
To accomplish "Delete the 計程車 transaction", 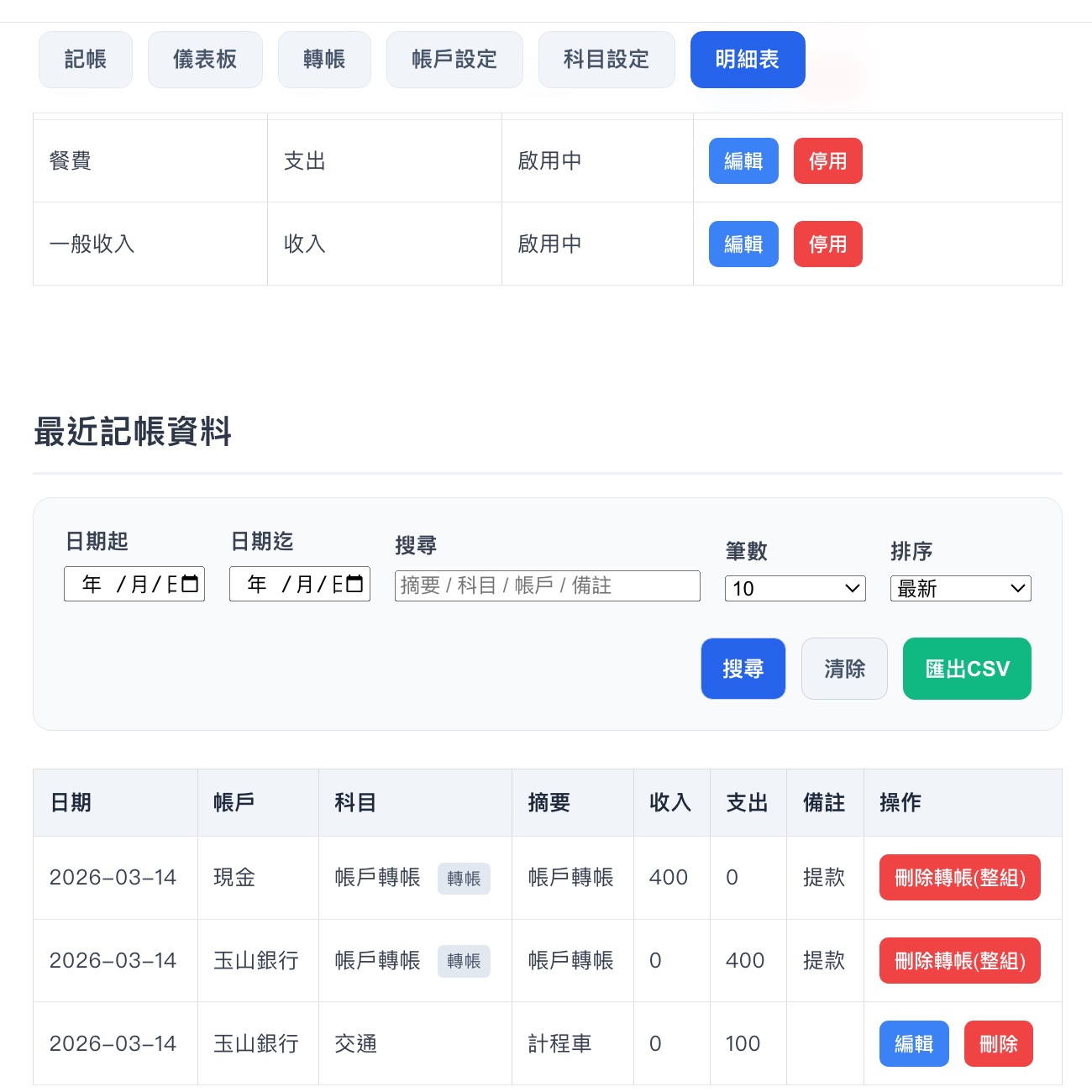I will [999, 1043].
